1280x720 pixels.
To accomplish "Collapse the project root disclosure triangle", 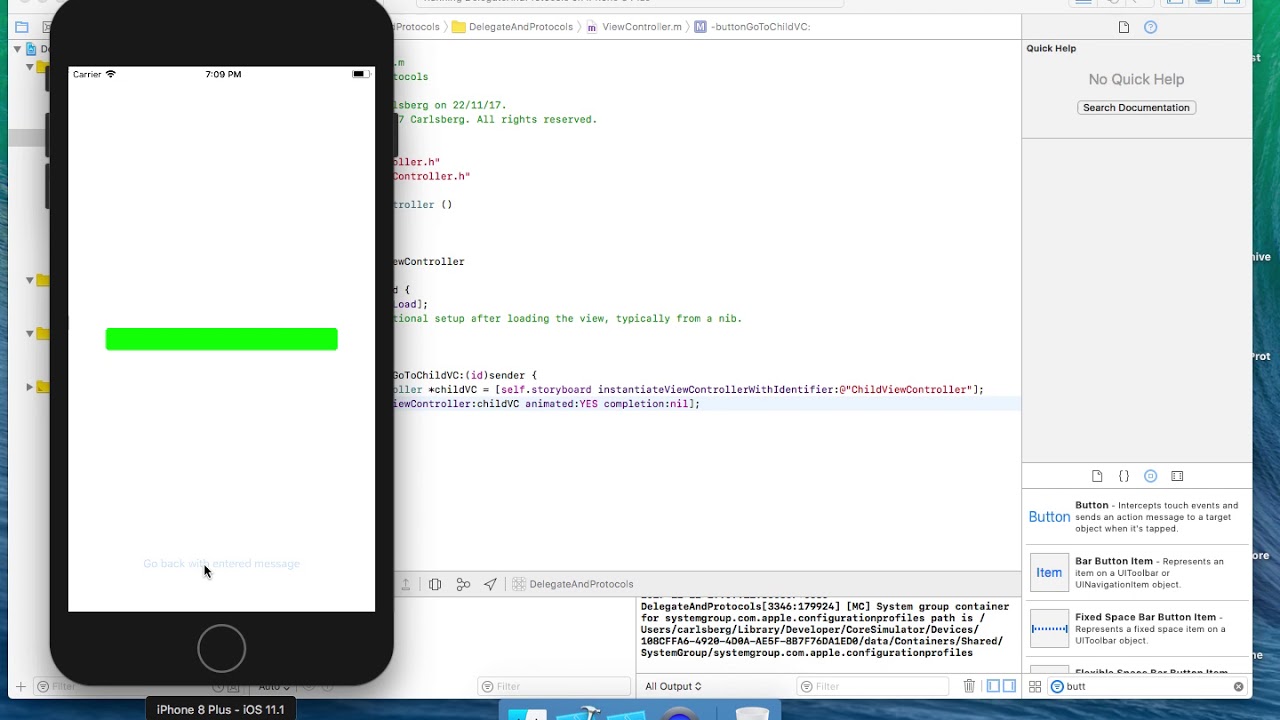I will pos(17,48).
